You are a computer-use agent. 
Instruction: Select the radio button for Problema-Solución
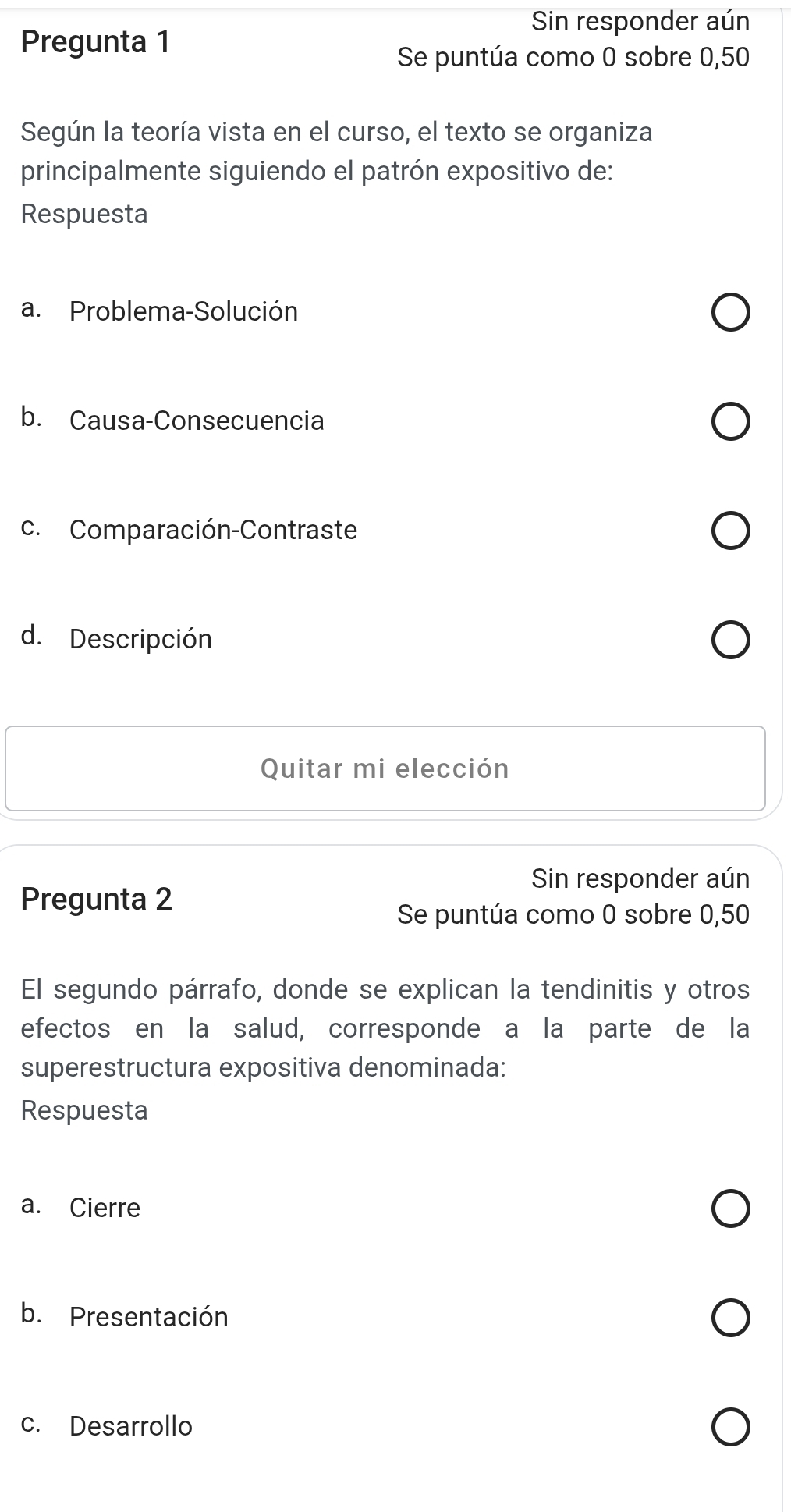[731, 314]
